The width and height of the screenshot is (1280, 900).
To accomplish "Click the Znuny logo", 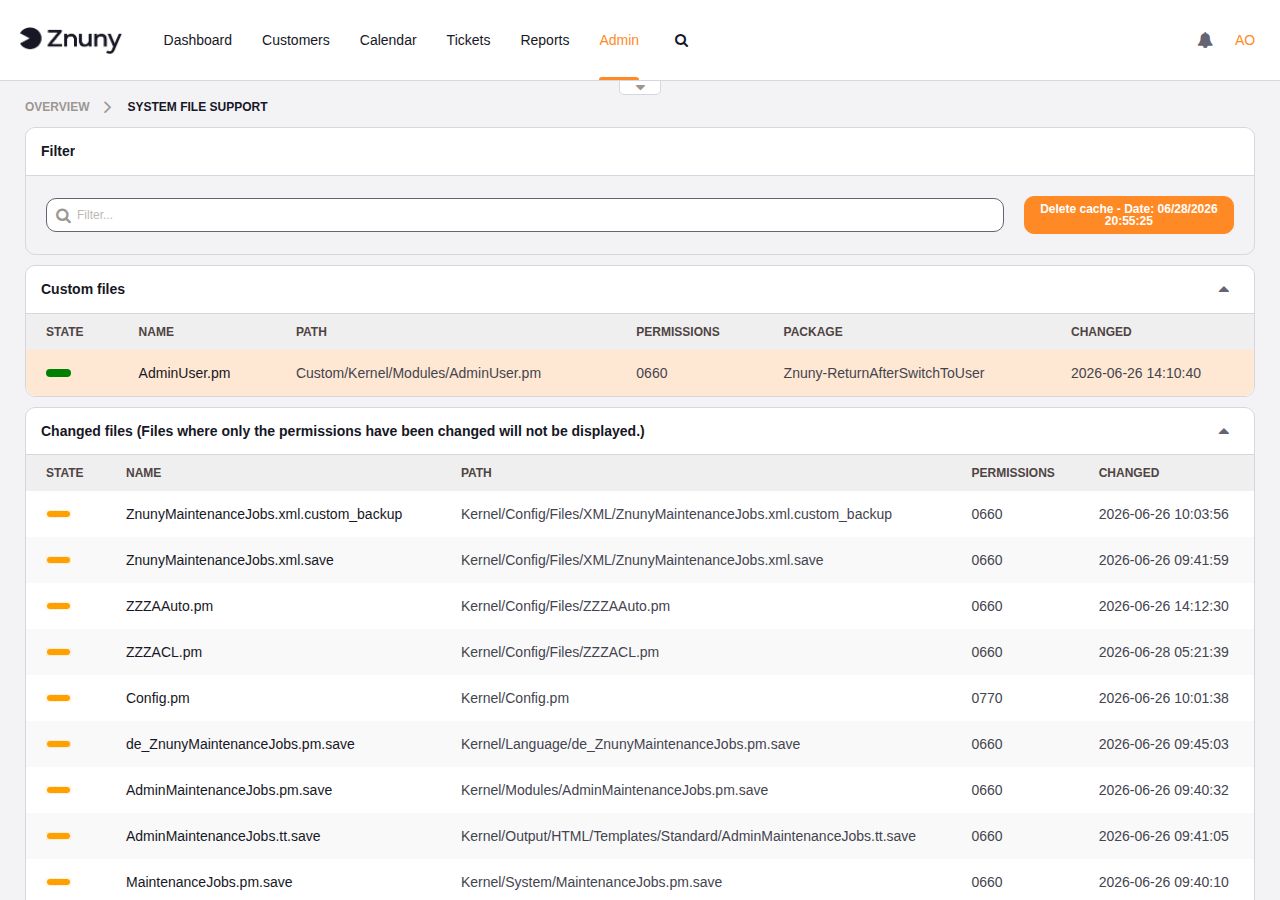I will pyautogui.click(x=70, y=40).
